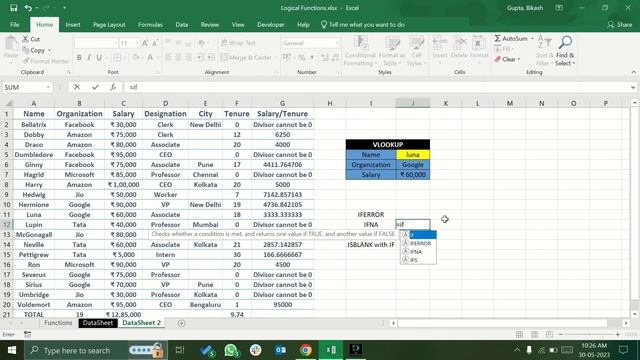Image resolution: width=640 pixels, height=360 pixels.
Task: Select the DataSheet 2 sheet tab
Action: (141, 323)
